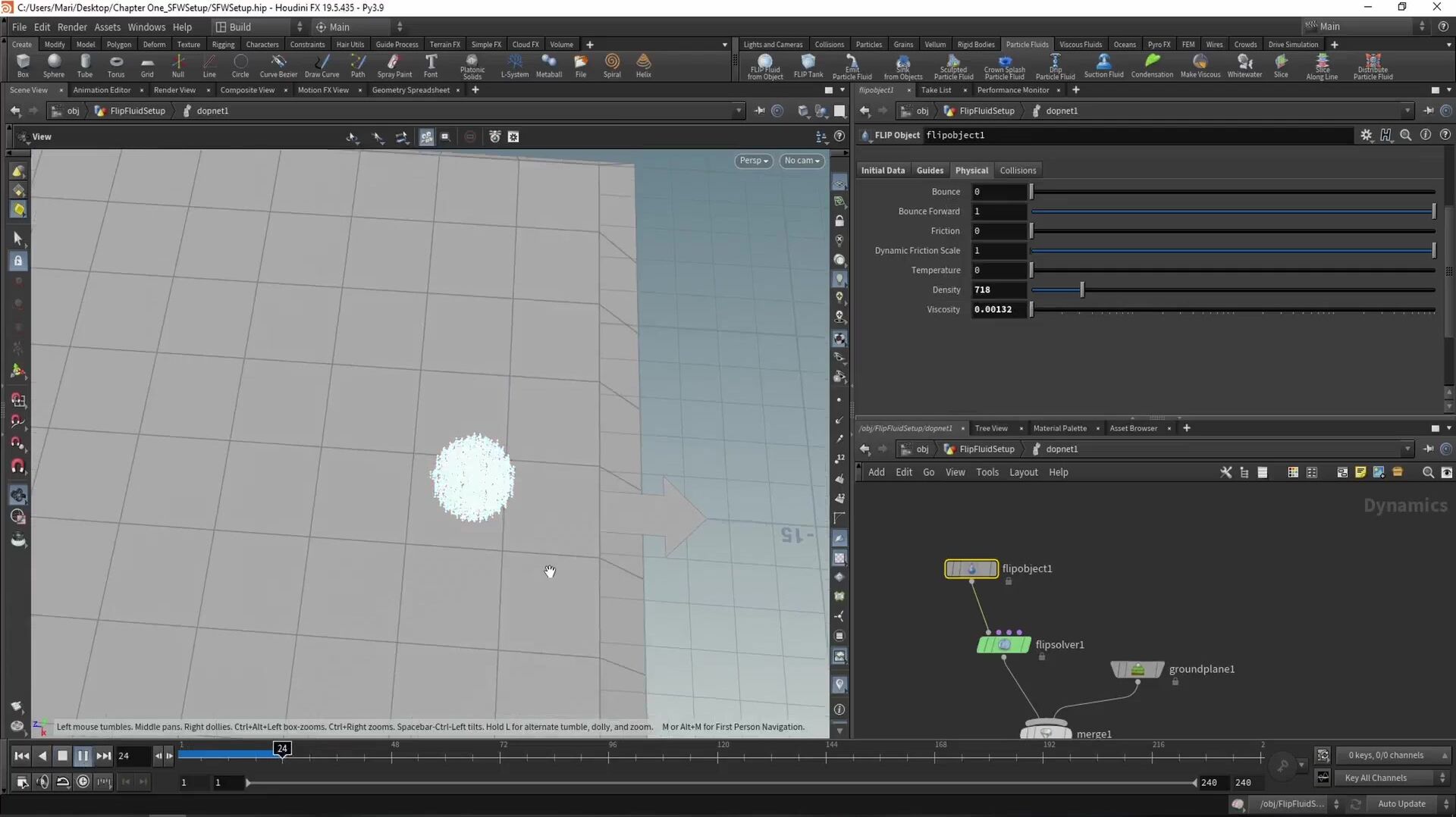This screenshot has height=817, width=1456.
Task: Select the FLIP Tank shelf tool
Action: tap(808, 65)
